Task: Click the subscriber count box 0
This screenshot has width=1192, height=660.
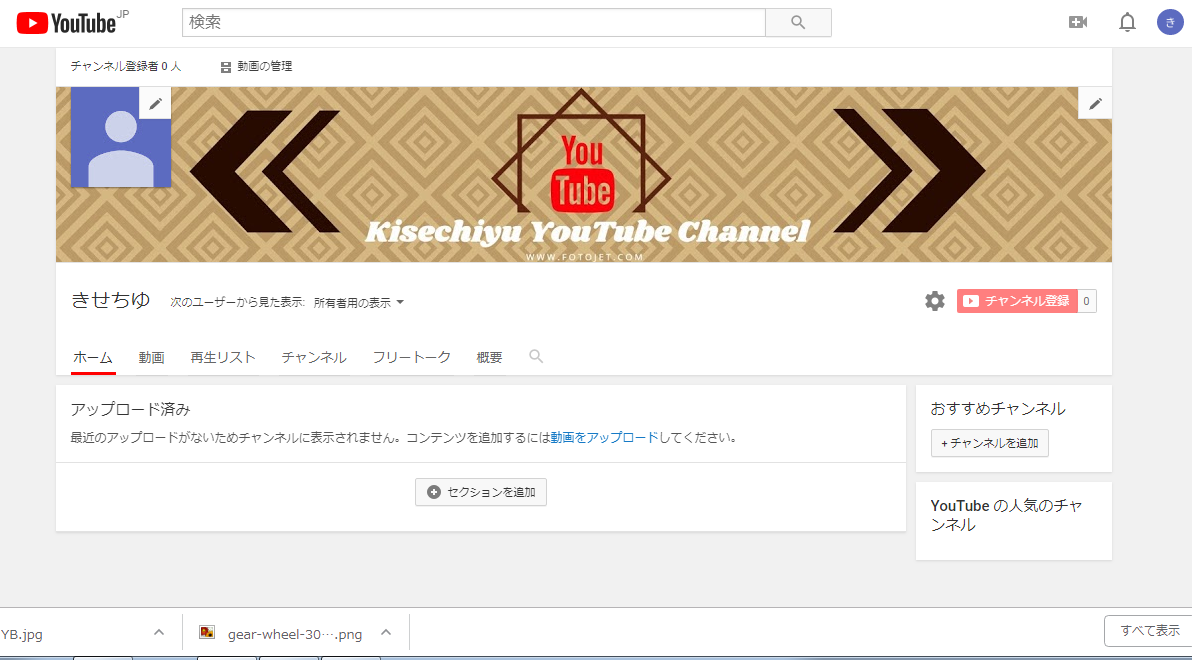Action: tap(1087, 301)
